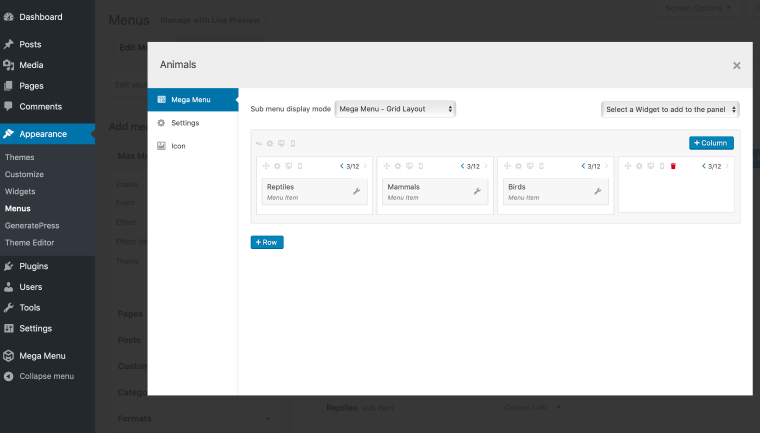This screenshot has width=760, height=433.
Task: Click the Users icon in sidebar
Action: tap(8, 287)
